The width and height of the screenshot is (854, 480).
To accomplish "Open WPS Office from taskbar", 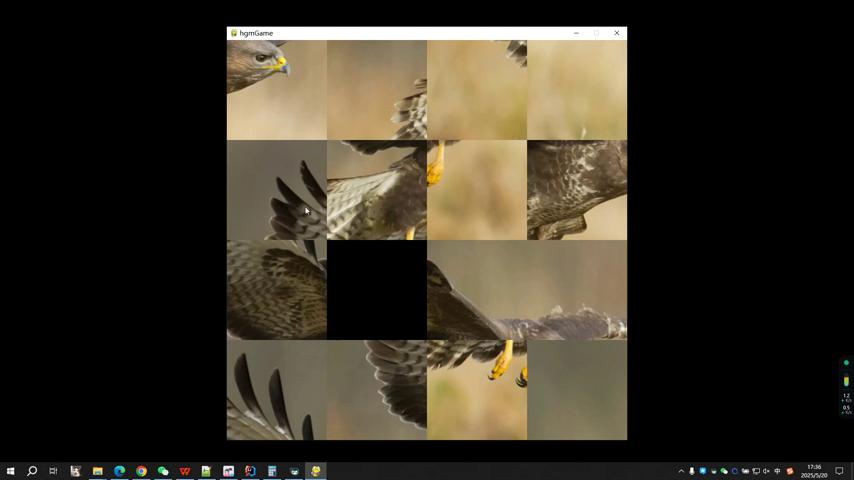I will (185, 471).
